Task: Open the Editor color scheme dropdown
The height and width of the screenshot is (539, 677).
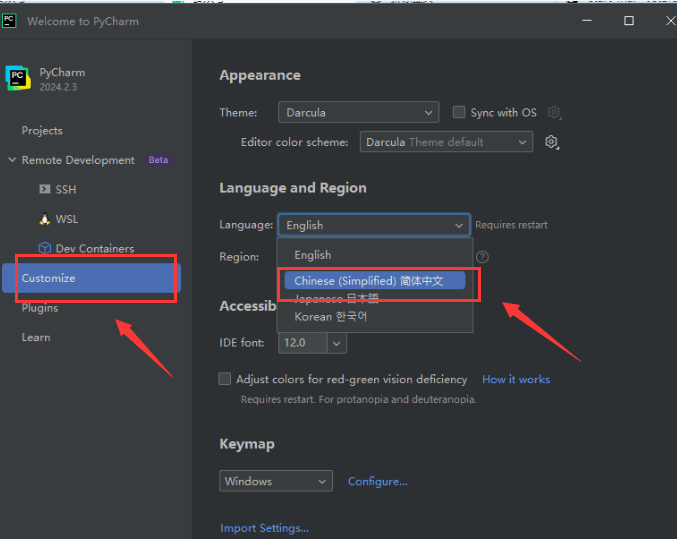Action: (446, 142)
